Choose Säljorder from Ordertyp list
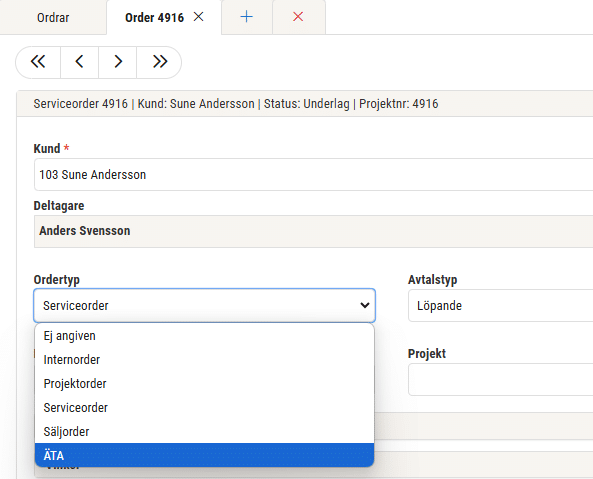This screenshot has width=593, height=479. click(x=204, y=431)
